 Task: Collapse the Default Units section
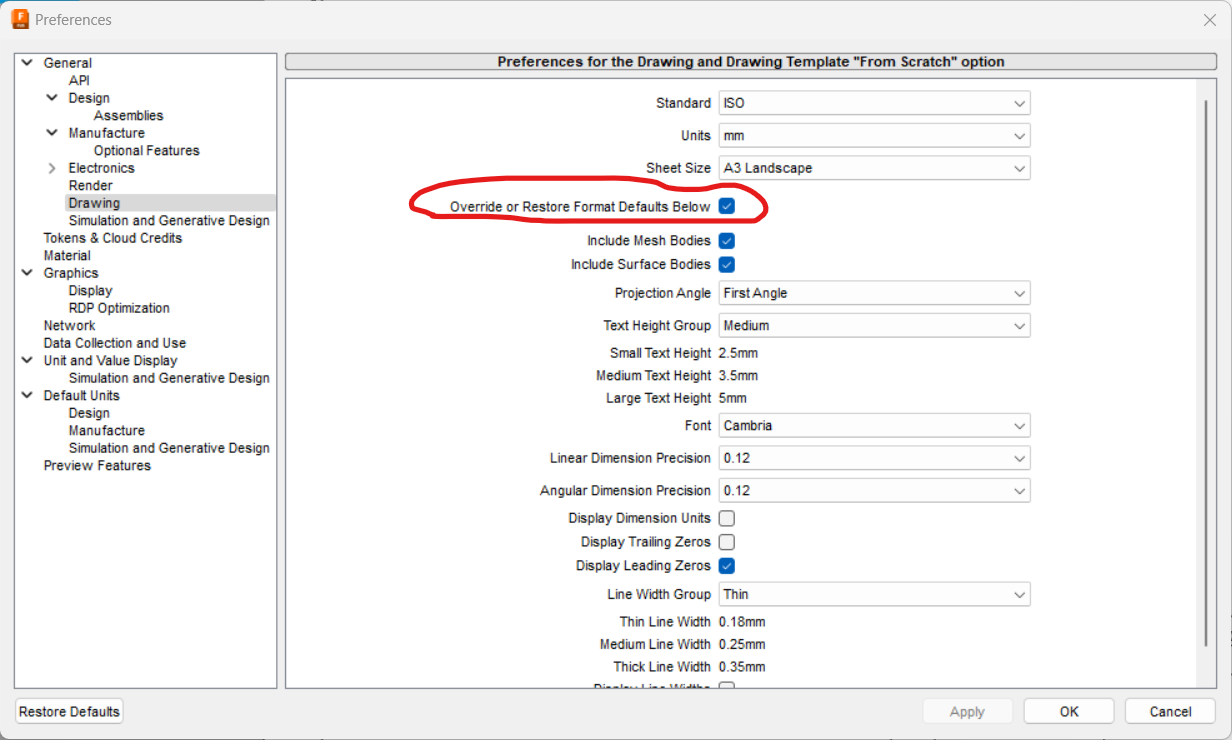(x=26, y=395)
